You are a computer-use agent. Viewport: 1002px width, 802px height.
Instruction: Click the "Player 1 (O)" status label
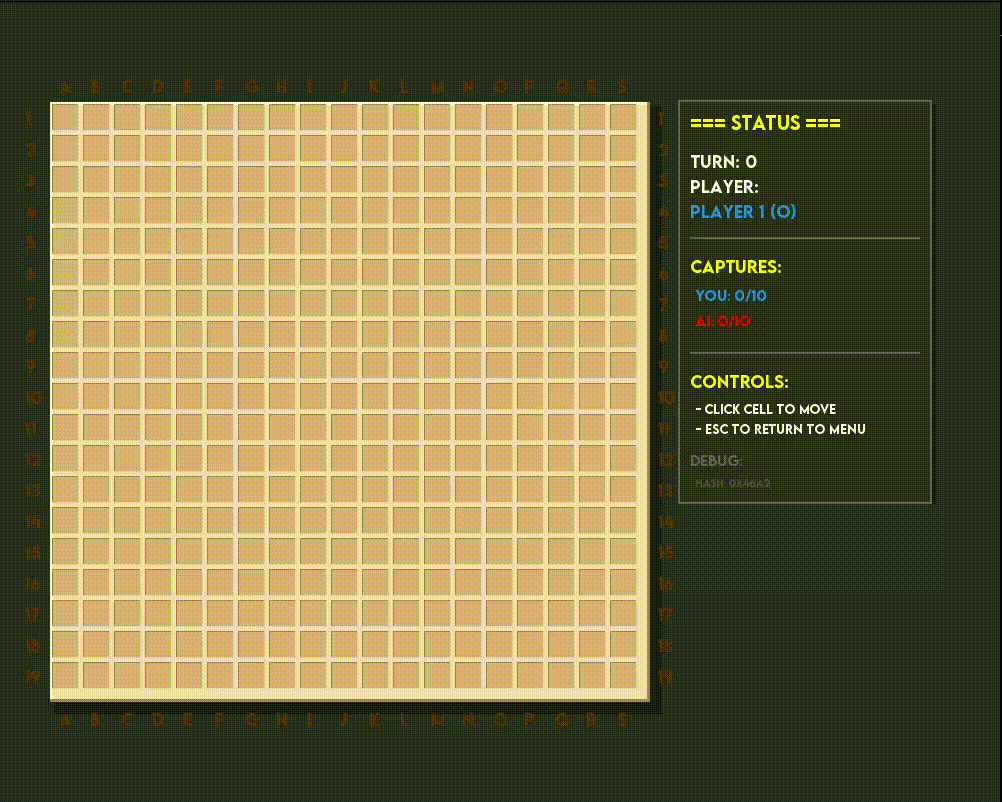743,212
